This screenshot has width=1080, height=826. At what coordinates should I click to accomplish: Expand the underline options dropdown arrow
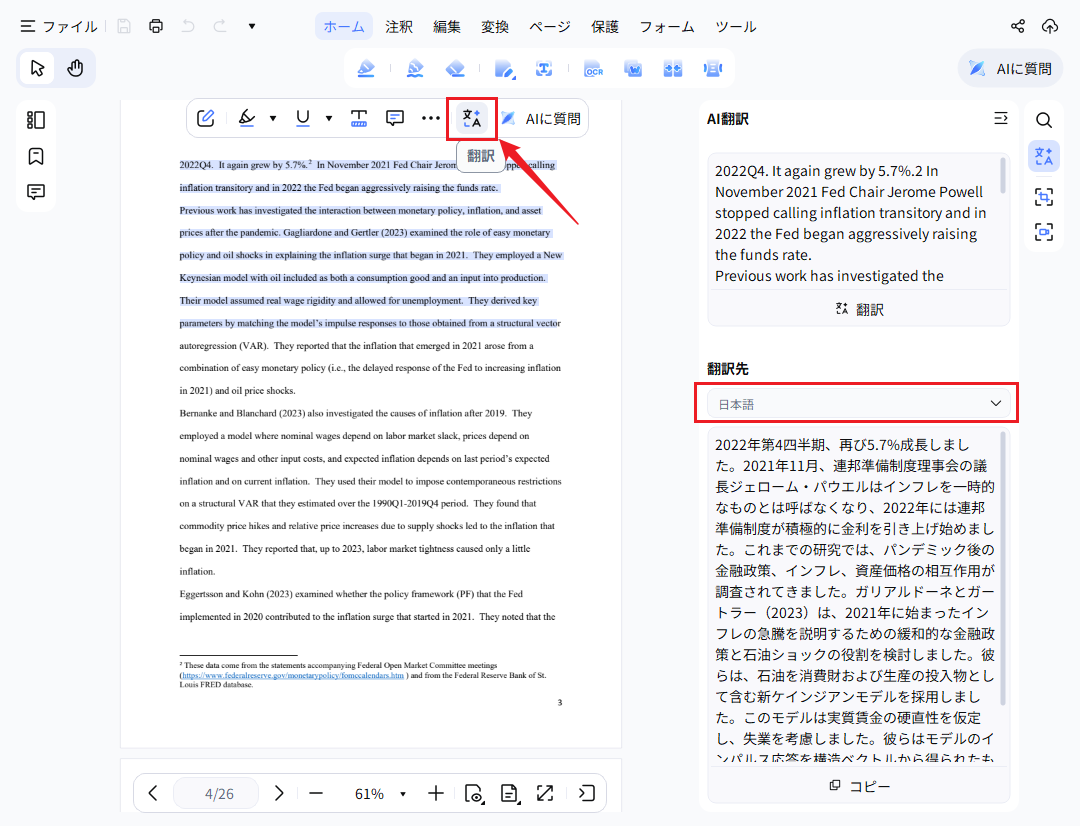(x=329, y=118)
